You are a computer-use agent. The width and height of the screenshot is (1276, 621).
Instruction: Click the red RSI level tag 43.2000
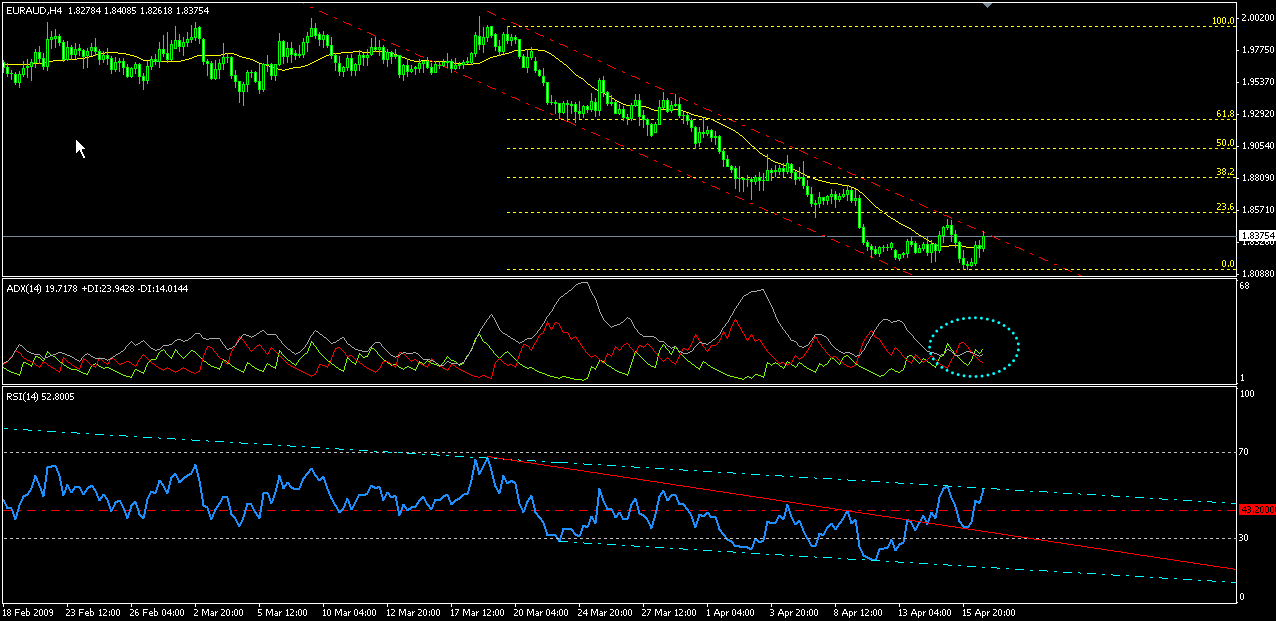pos(1255,510)
